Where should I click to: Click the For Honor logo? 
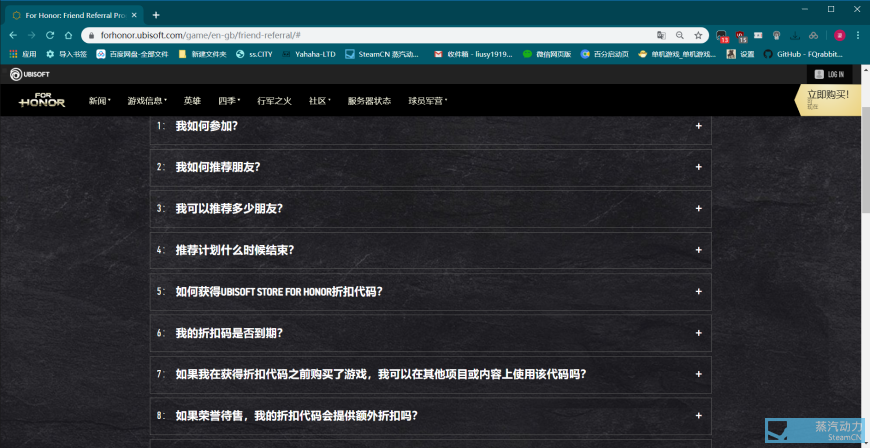(42, 100)
